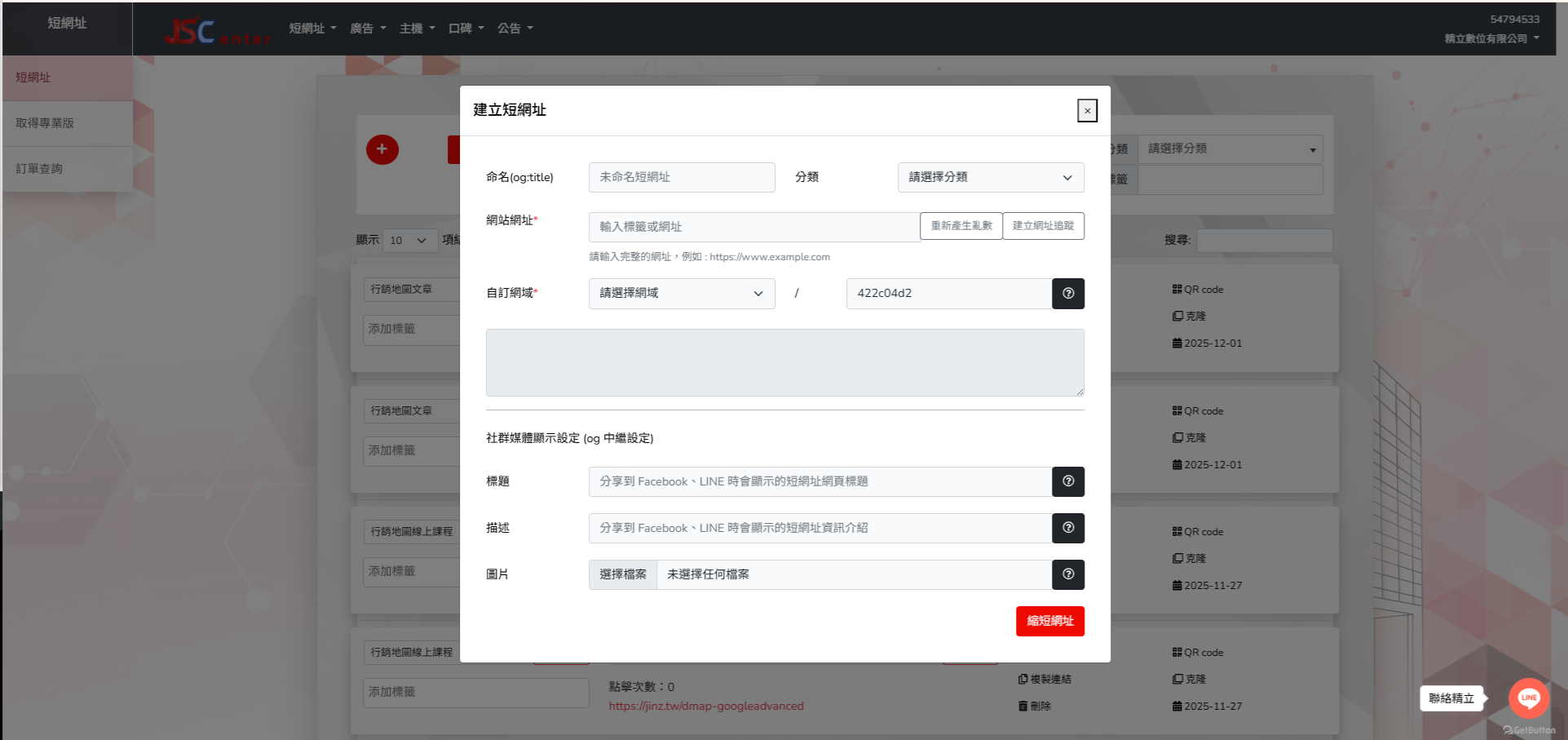Click the red plus add button
The image size is (1568, 740).
pos(382,149)
